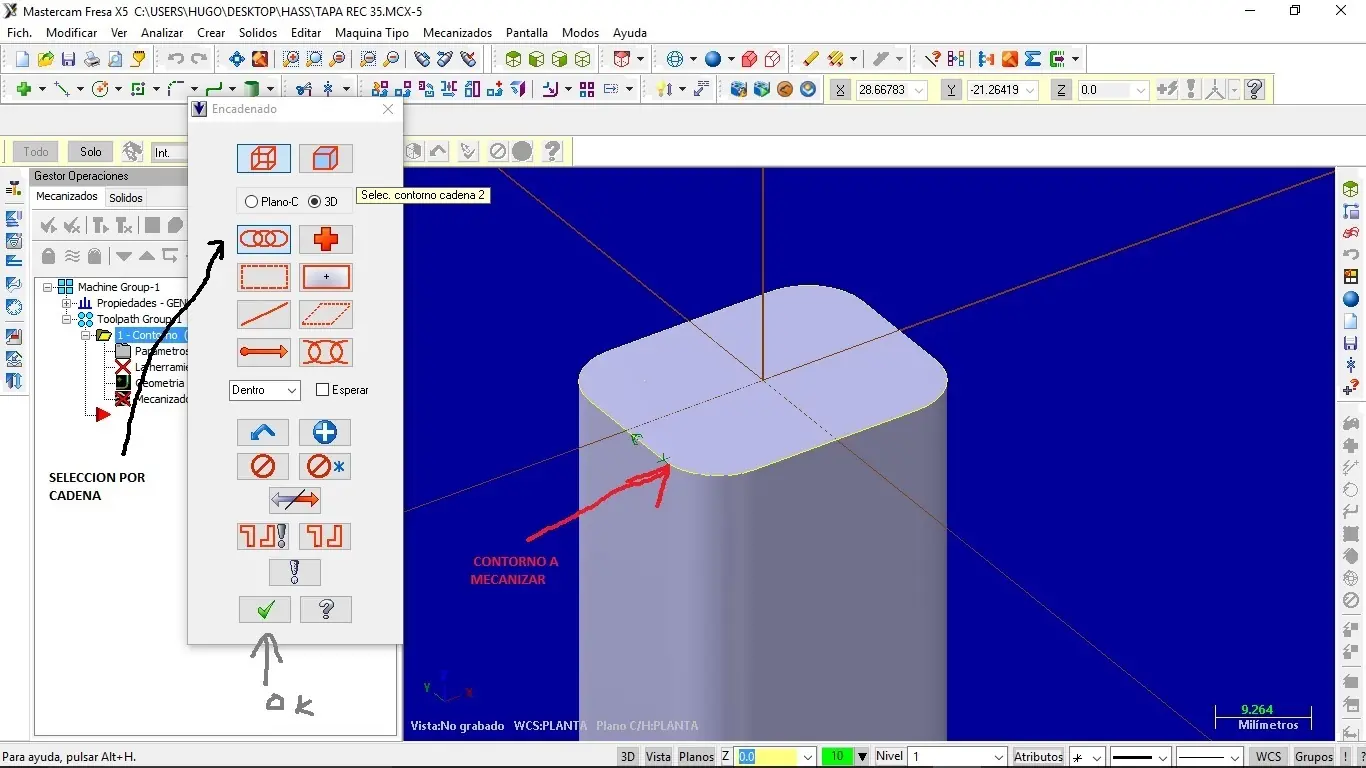Select the Area selection button
The width and height of the screenshot is (1366, 768).
326,277
